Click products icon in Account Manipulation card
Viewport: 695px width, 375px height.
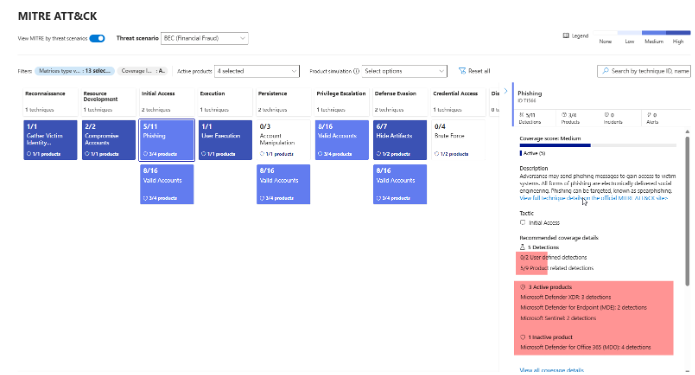coord(262,154)
